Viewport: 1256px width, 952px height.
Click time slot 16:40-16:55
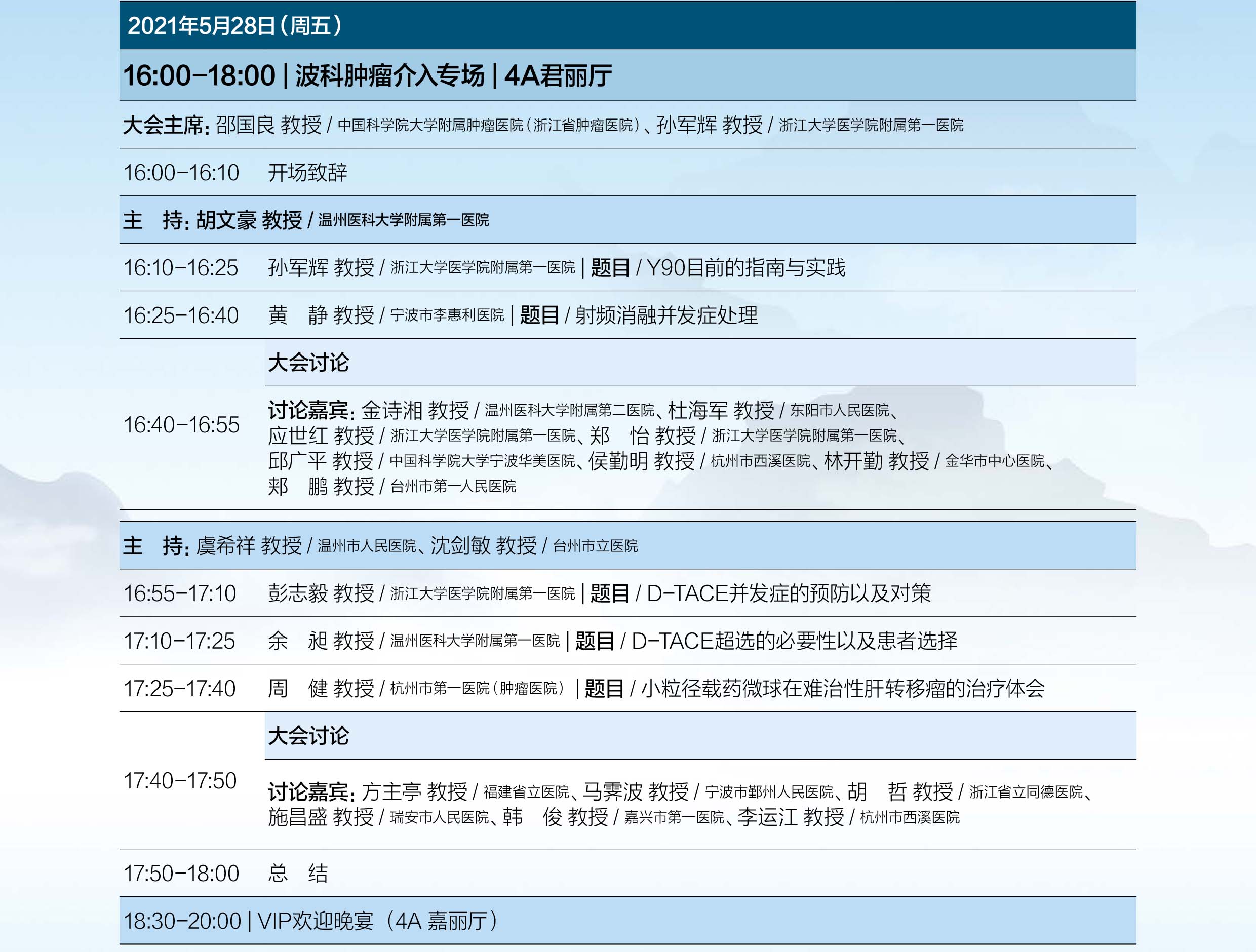tap(182, 425)
